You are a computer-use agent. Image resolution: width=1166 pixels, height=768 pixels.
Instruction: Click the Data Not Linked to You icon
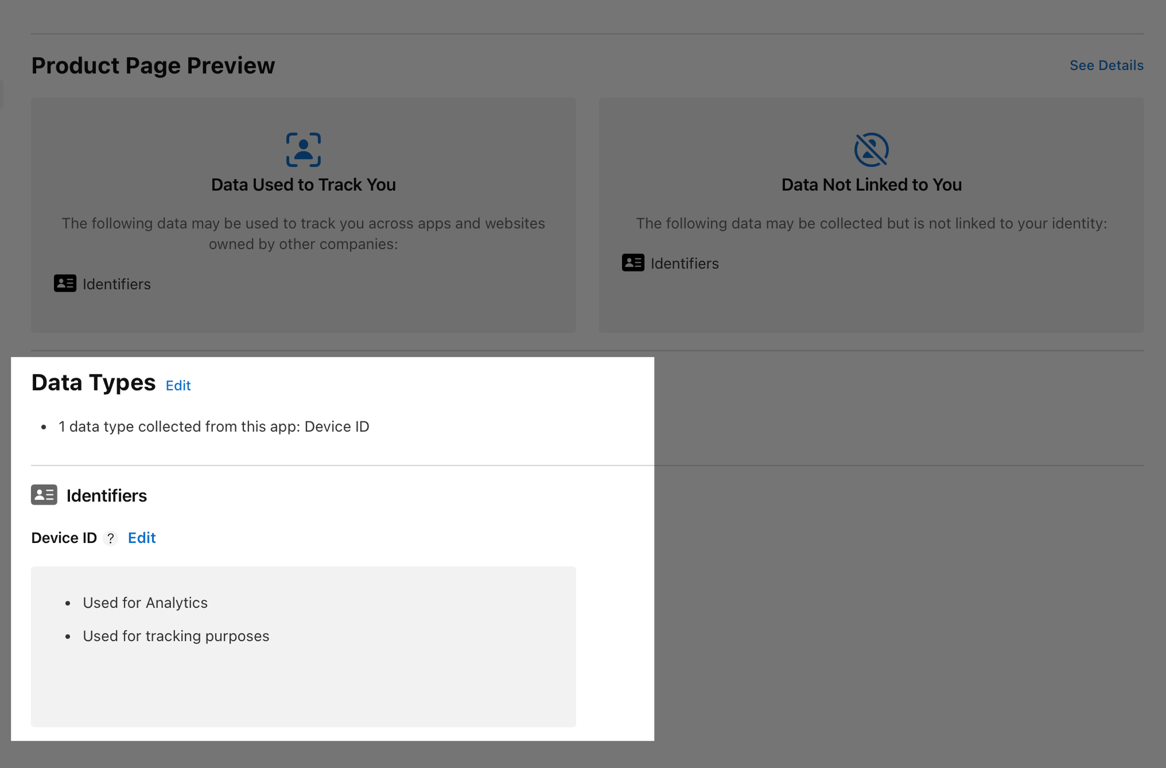click(x=872, y=149)
